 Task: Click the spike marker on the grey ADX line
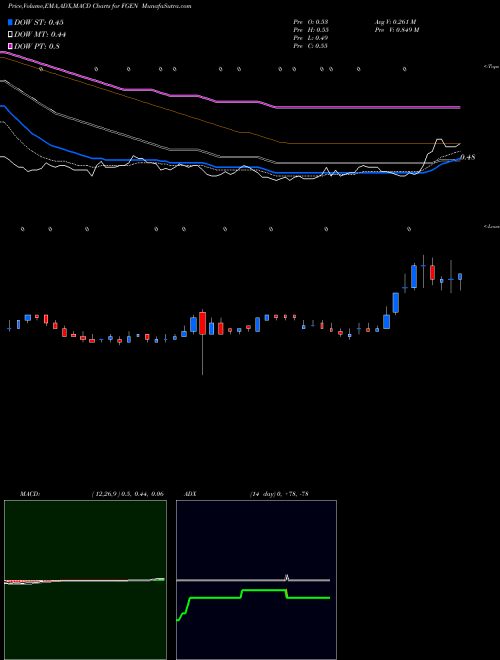287,578
